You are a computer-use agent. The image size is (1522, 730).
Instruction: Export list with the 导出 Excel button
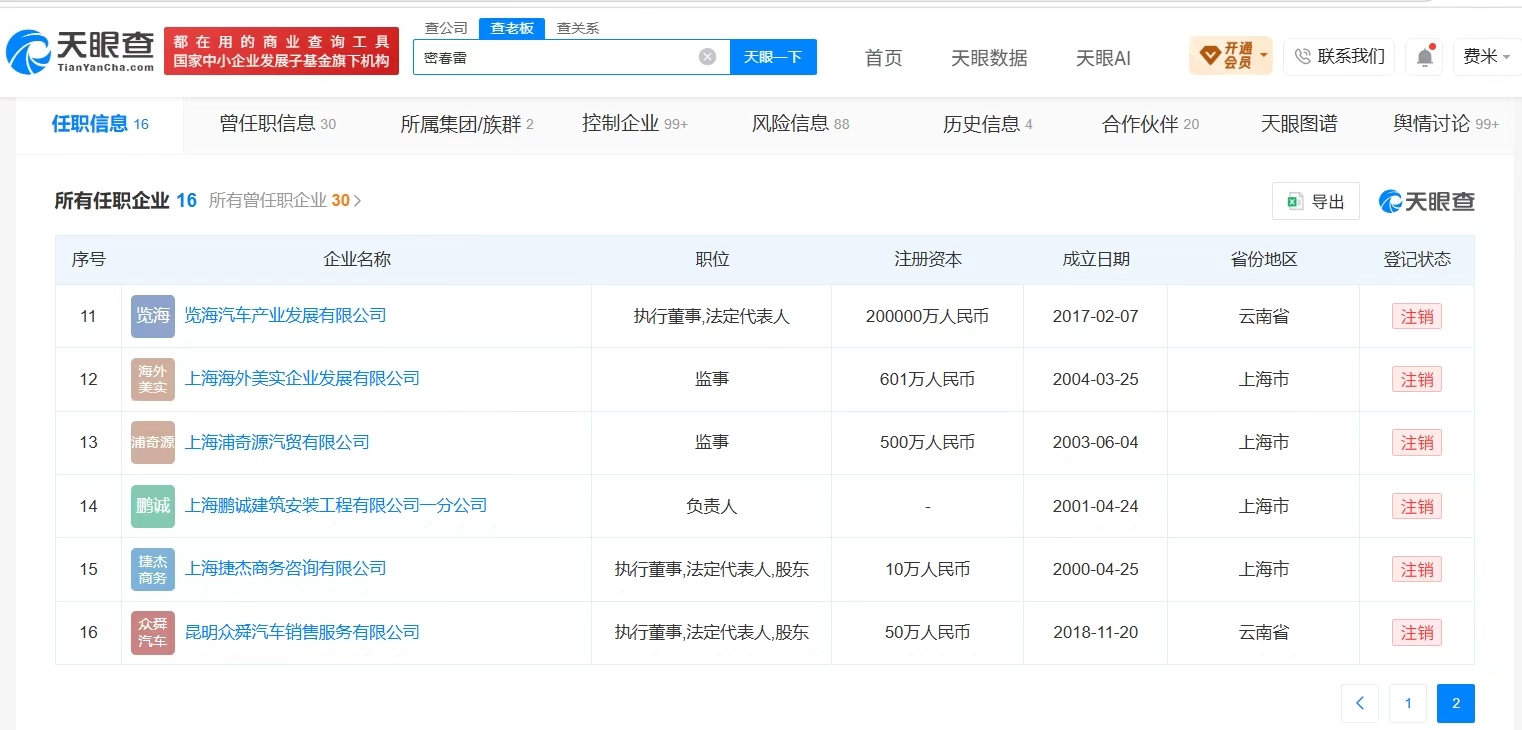click(1315, 201)
